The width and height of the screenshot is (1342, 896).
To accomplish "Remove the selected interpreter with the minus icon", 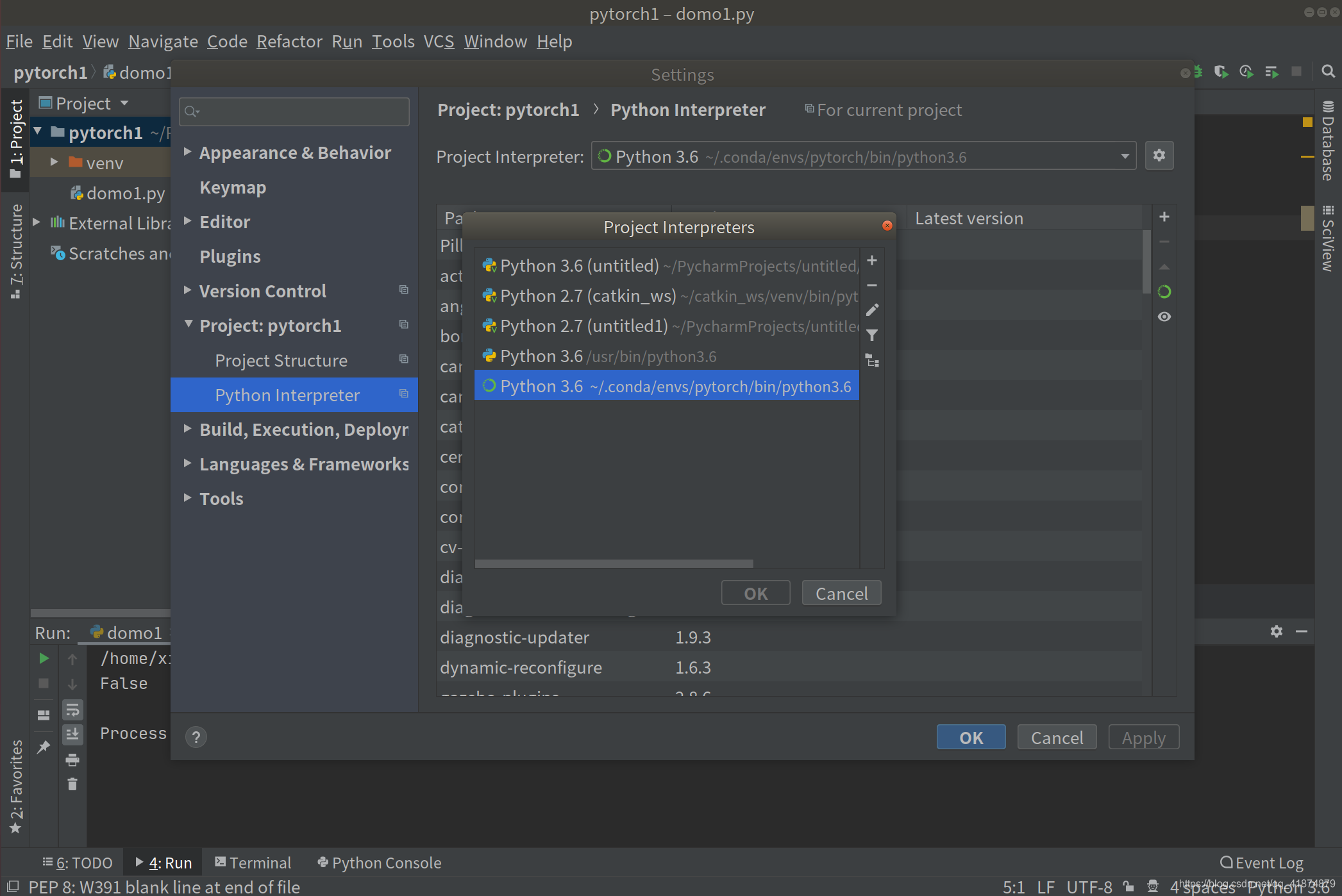I will tap(872, 285).
